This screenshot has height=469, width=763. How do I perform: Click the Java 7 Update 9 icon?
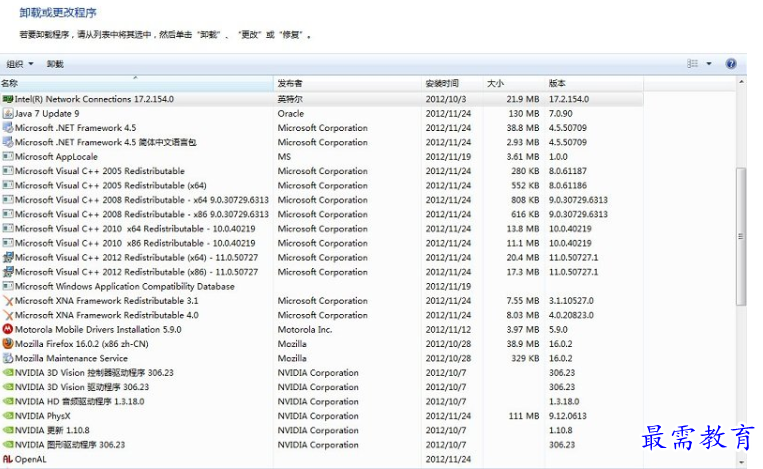(x=8, y=113)
